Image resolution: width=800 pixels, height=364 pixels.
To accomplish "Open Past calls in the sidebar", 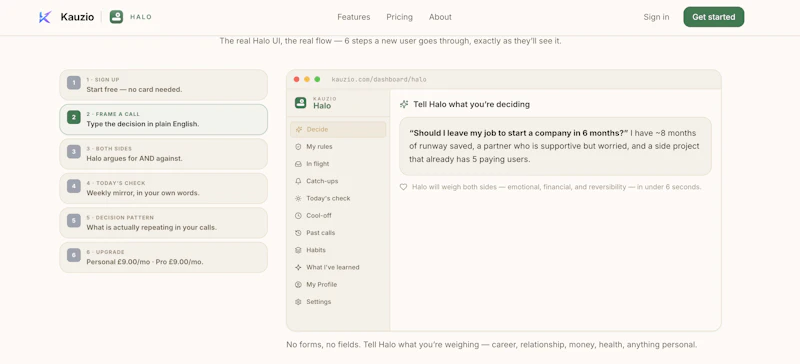I will 338,233.
